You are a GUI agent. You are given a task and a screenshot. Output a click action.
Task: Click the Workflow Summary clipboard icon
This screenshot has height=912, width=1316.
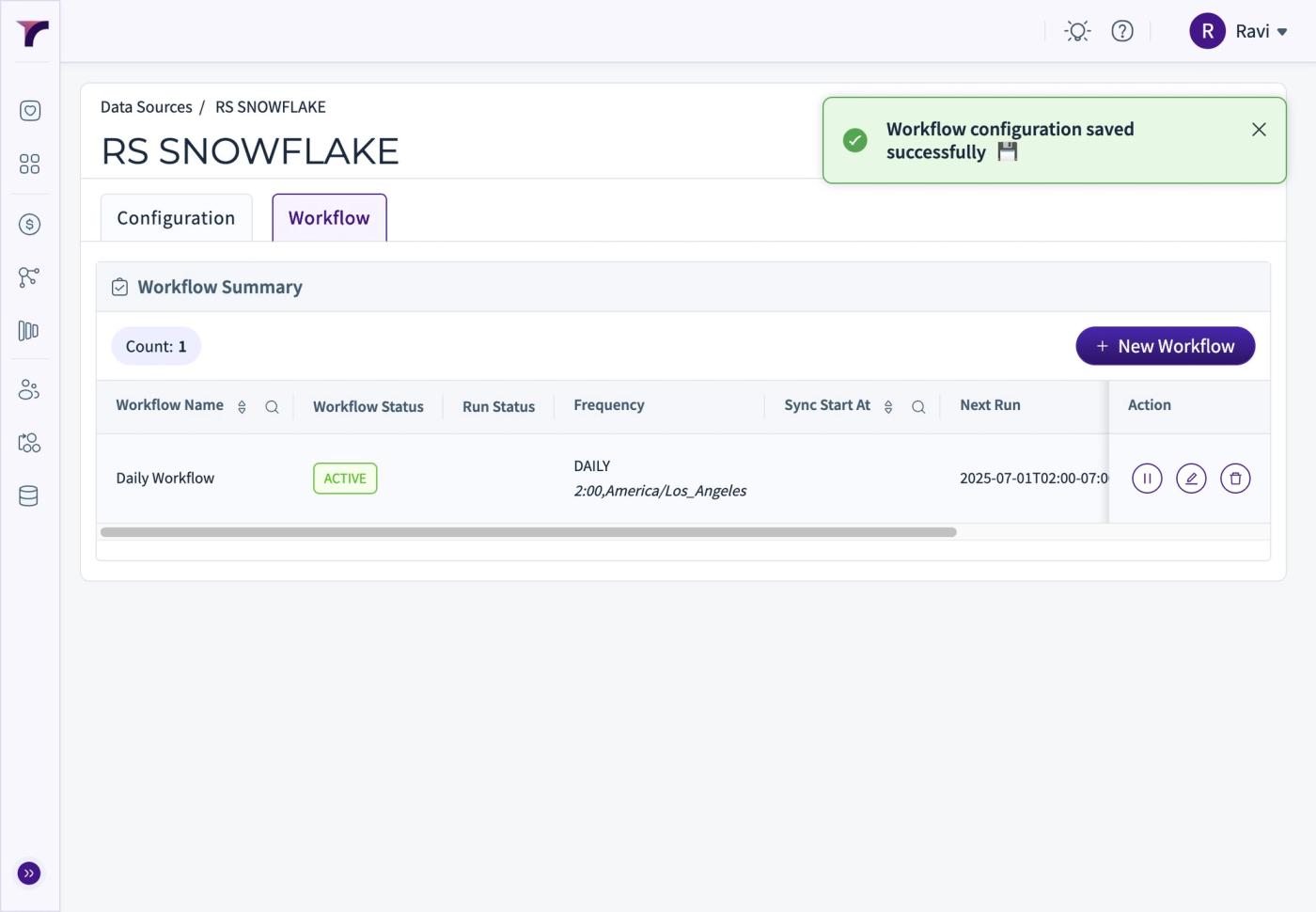click(119, 287)
